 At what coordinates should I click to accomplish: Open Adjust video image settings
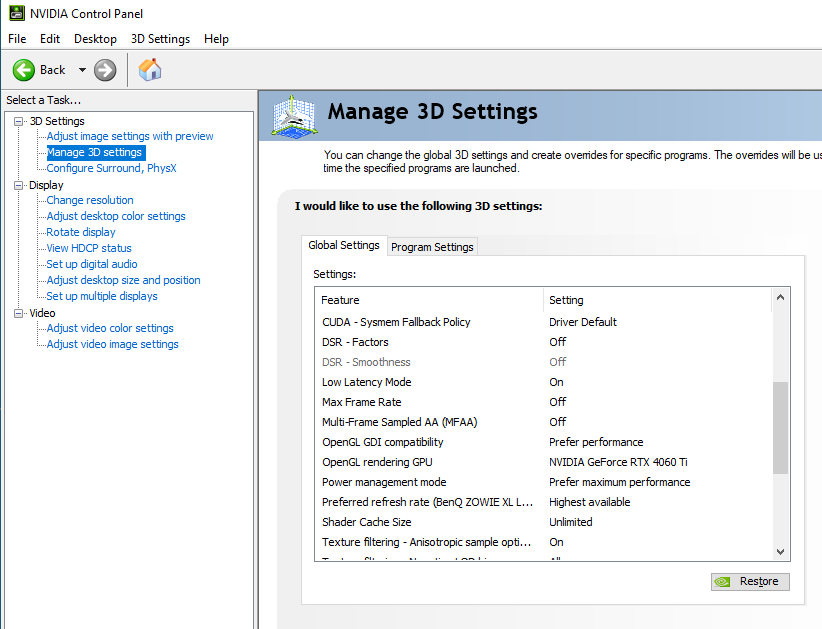pyautogui.click(x=112, y=344)
